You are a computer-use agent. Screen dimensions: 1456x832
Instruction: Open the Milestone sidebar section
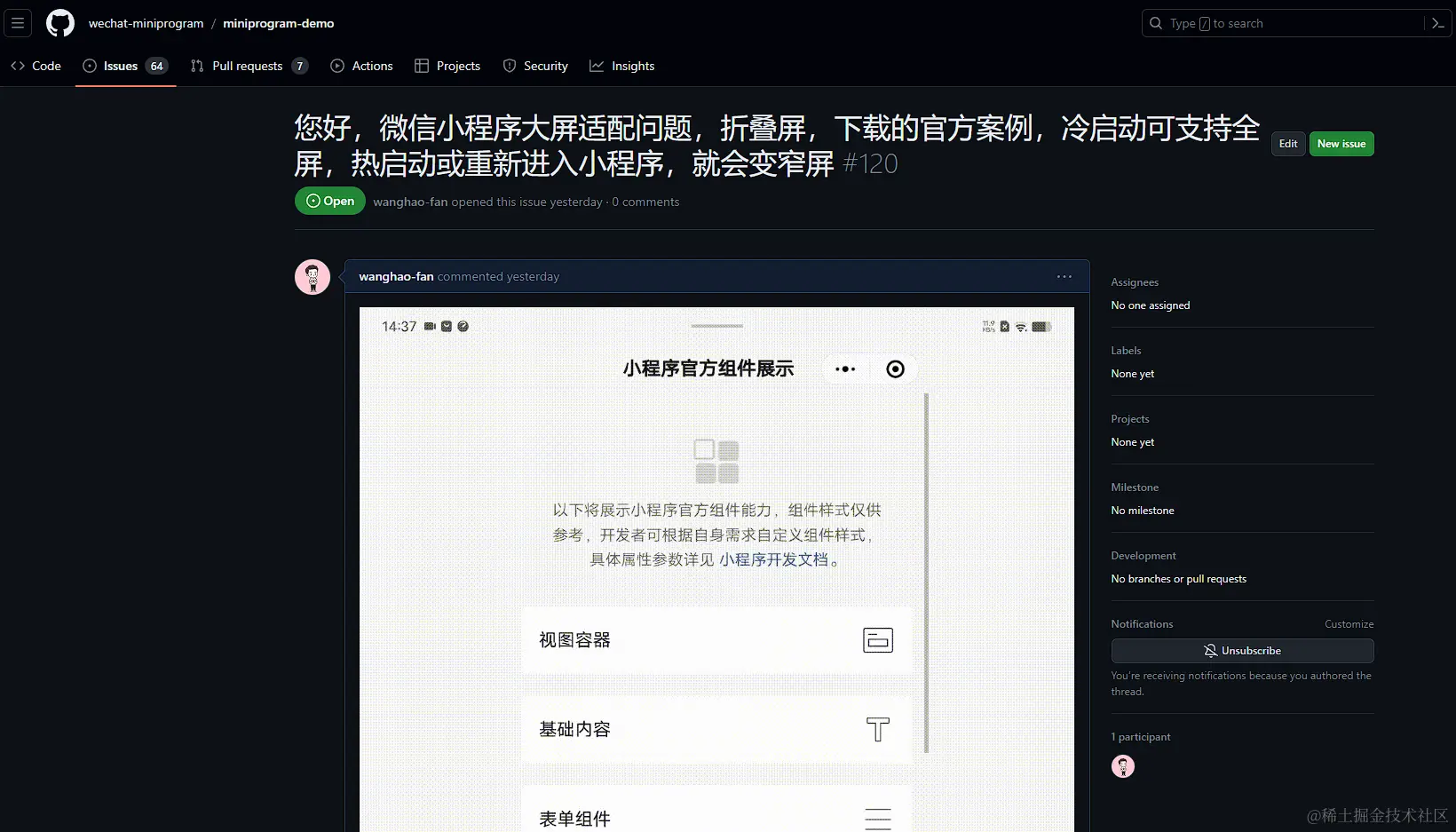point(1135,487)
